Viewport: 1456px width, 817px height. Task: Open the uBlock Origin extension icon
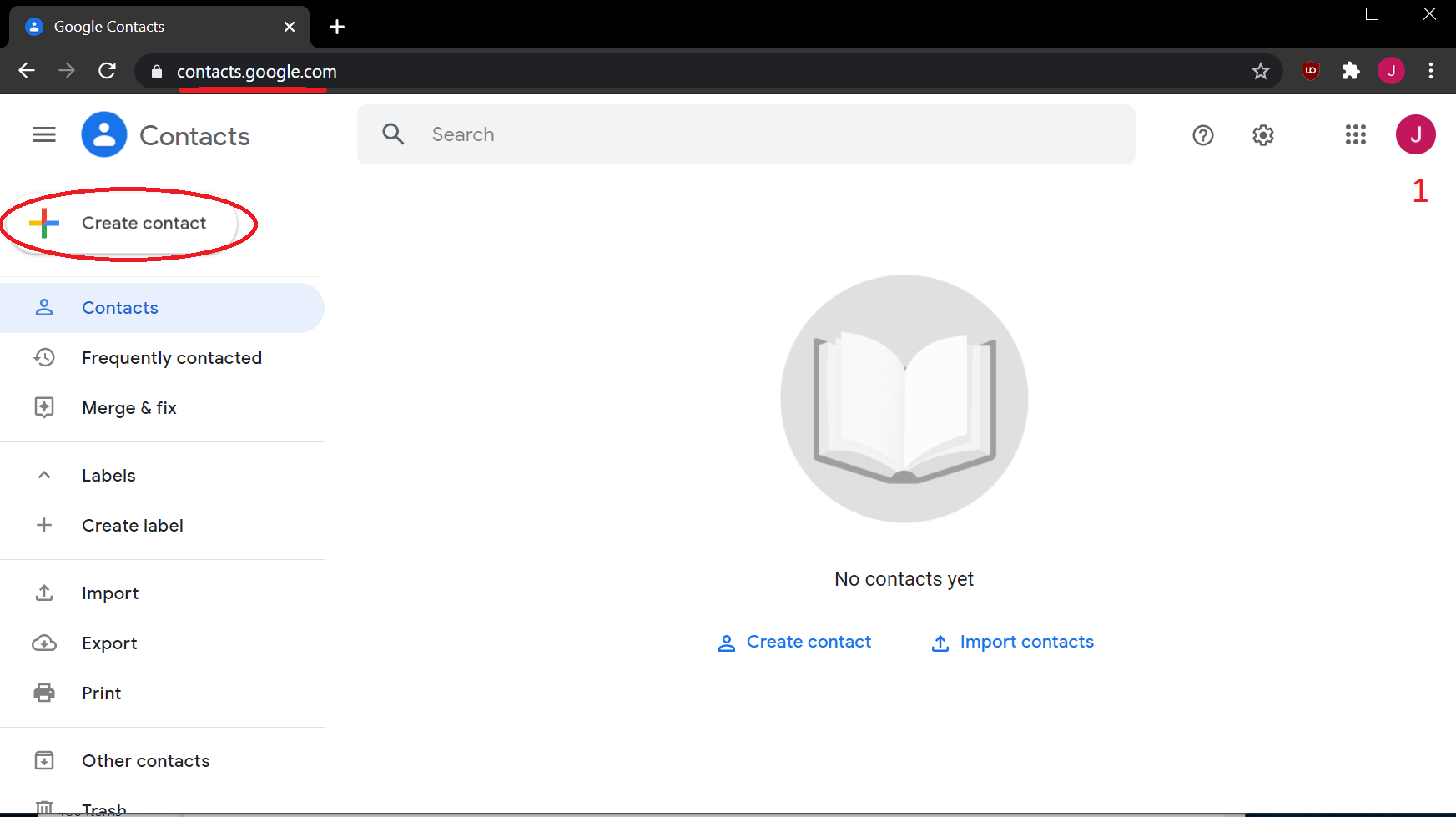point(1310,71)
